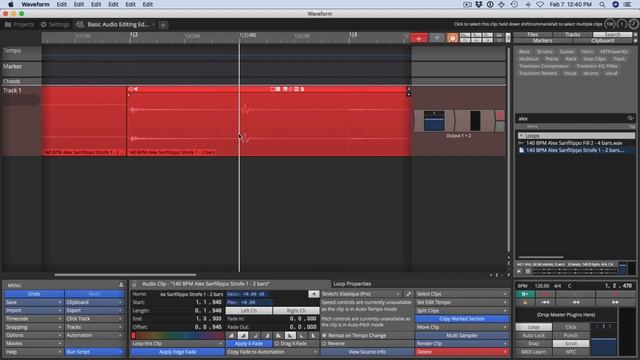Open the Save dropdown menu
Screen dimensions: 640x360
pos(34,302)
